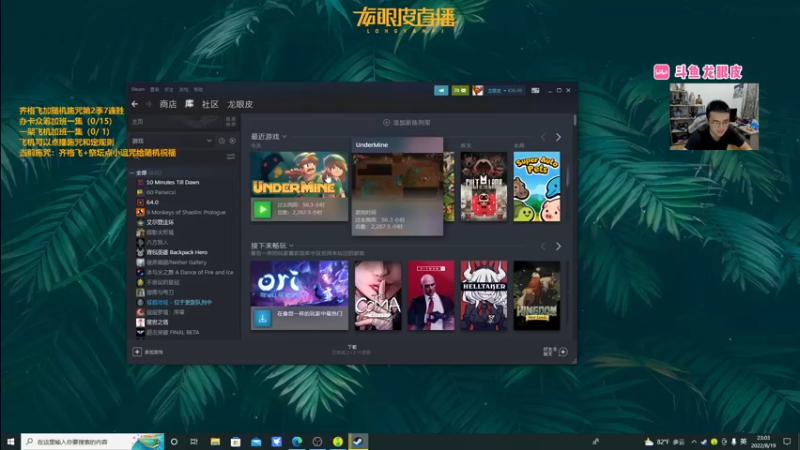Open the 查看 menu
800x450 pixels.
155,89
